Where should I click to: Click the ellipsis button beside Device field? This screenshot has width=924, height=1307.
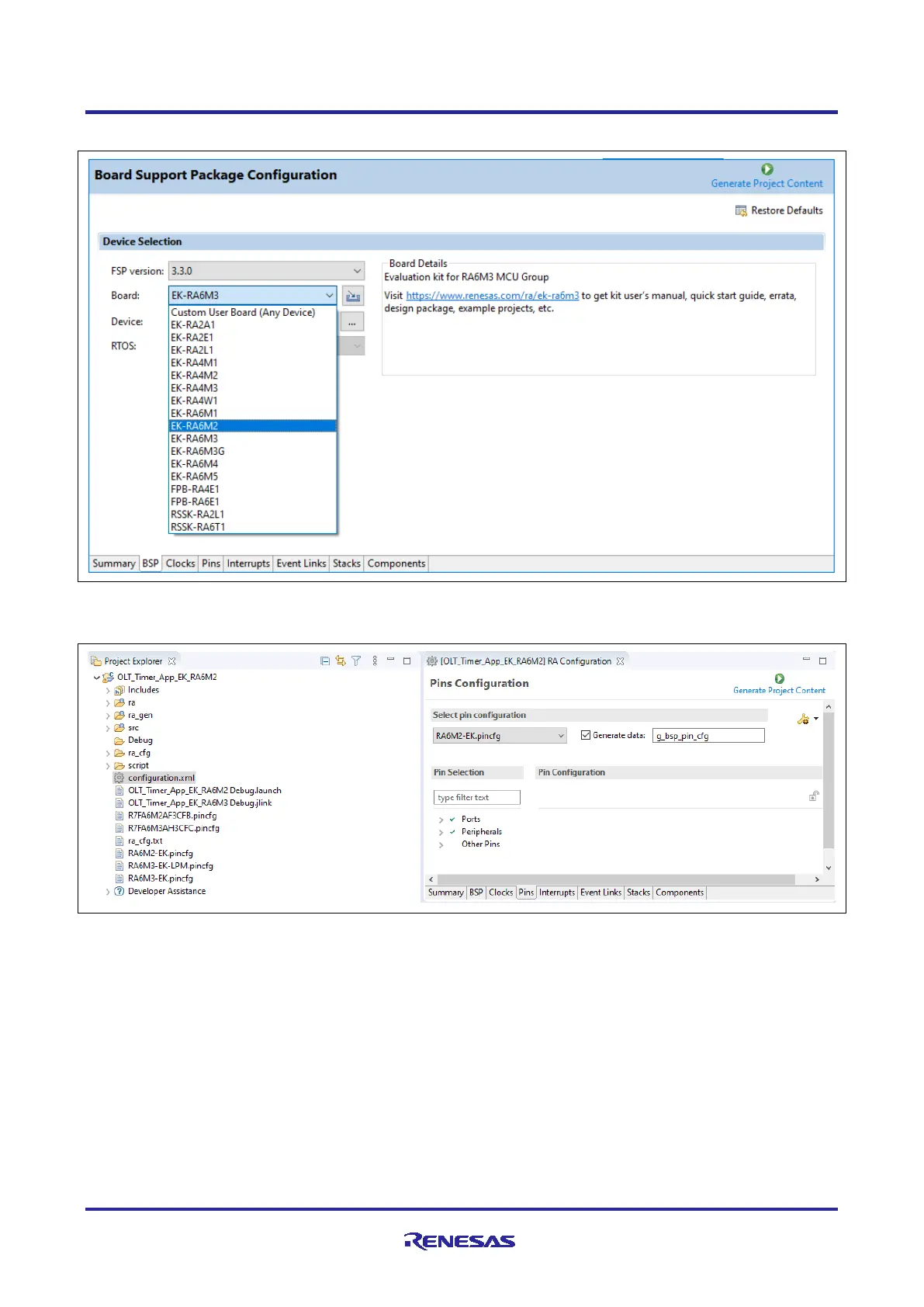pyautogui.click(x=353, y=321)
